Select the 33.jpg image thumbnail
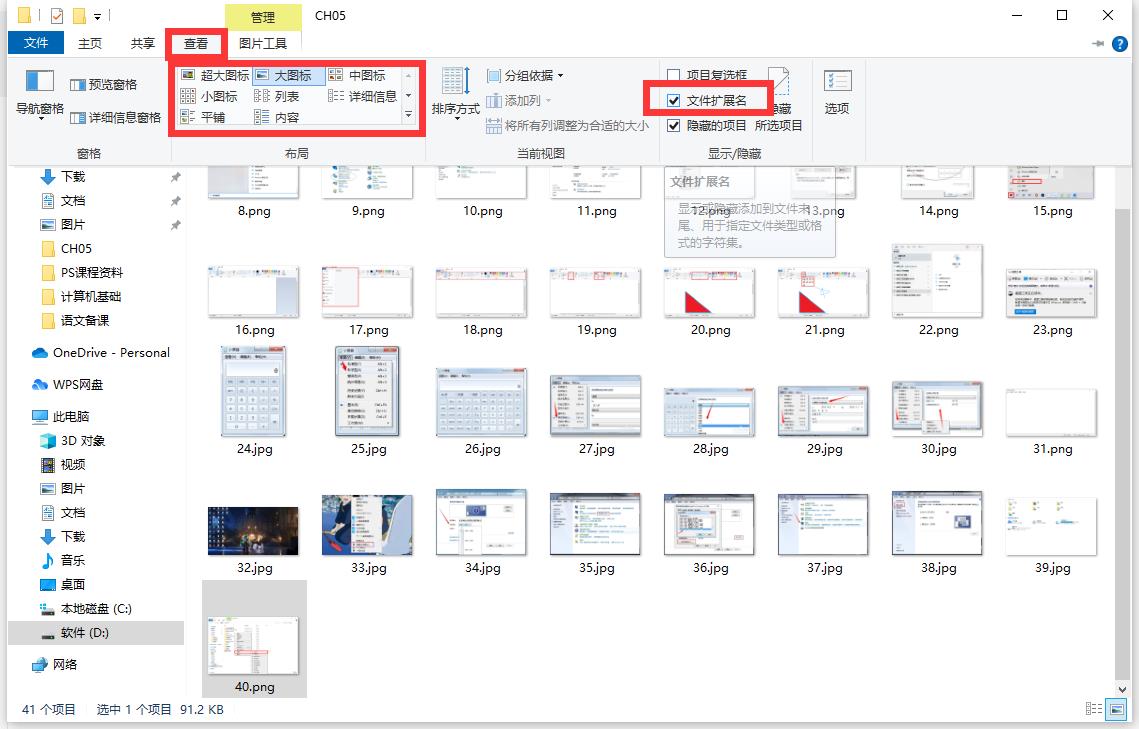The height and width of the screenshot is (729, 1139). click(x=368, y=524)
